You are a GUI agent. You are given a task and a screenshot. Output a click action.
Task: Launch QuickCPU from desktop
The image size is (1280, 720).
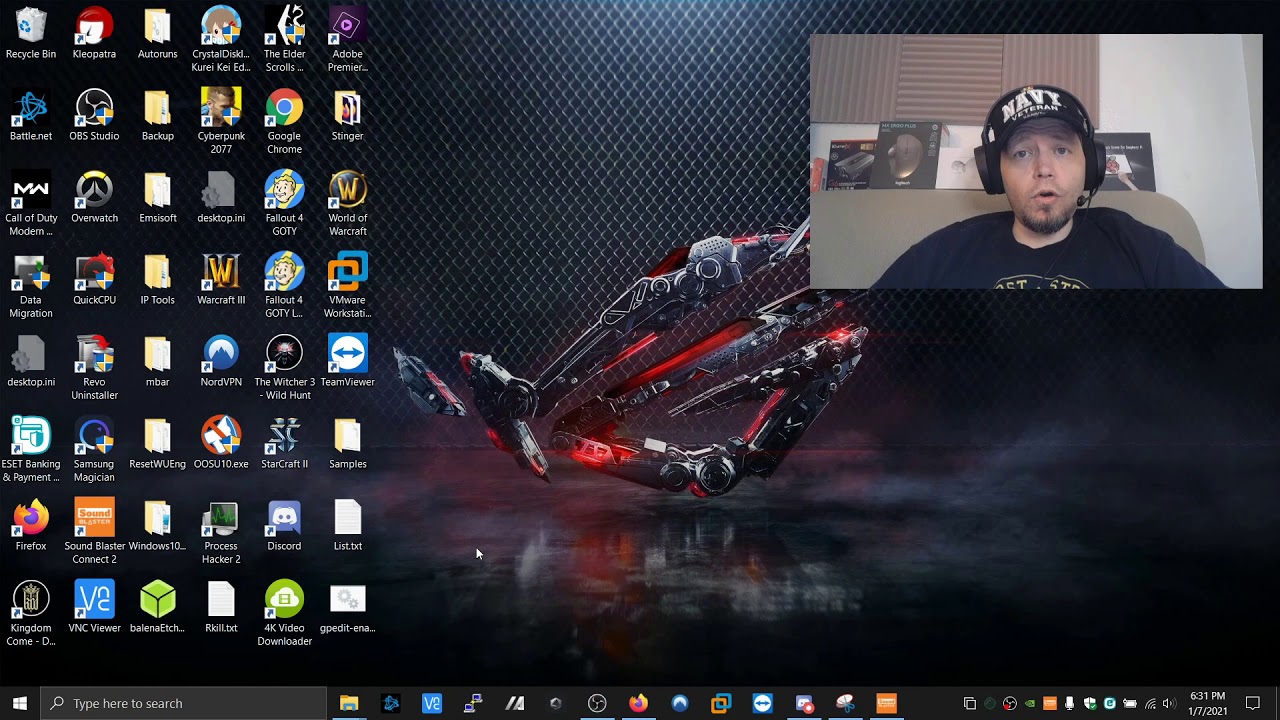pos(94,280)
